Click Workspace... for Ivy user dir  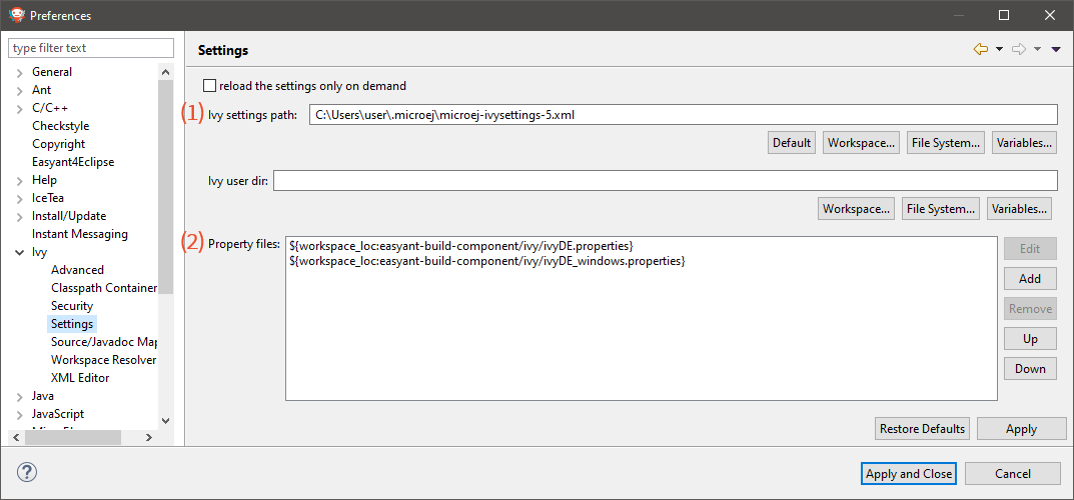(856, 208)
